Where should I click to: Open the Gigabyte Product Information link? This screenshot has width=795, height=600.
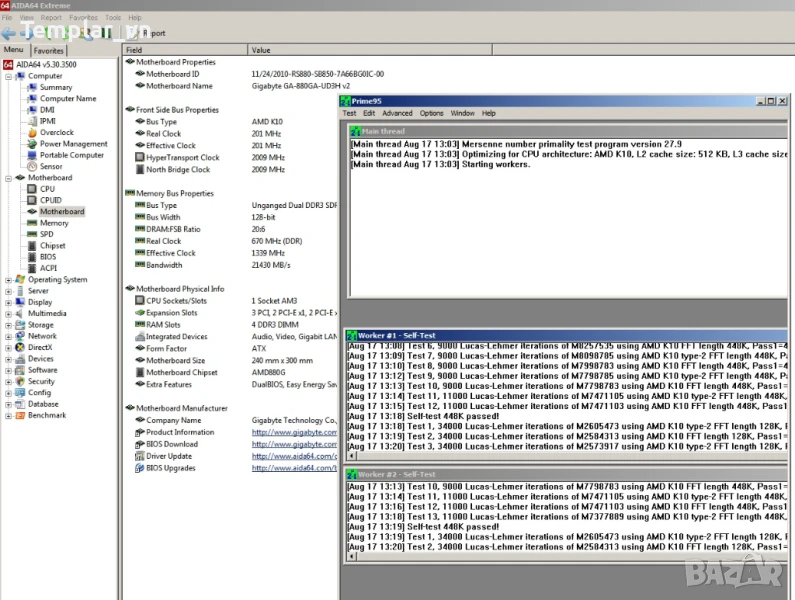[293, 432]
